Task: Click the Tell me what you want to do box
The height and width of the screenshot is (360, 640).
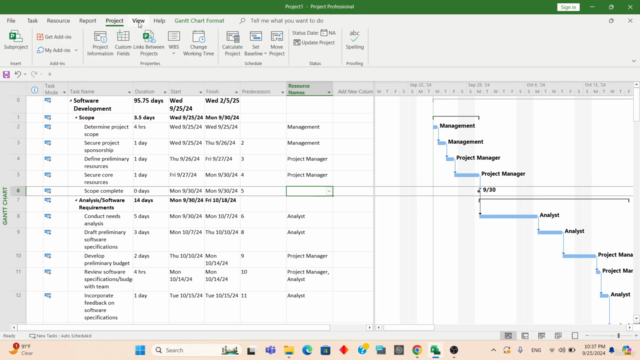Action: (287, 20)
